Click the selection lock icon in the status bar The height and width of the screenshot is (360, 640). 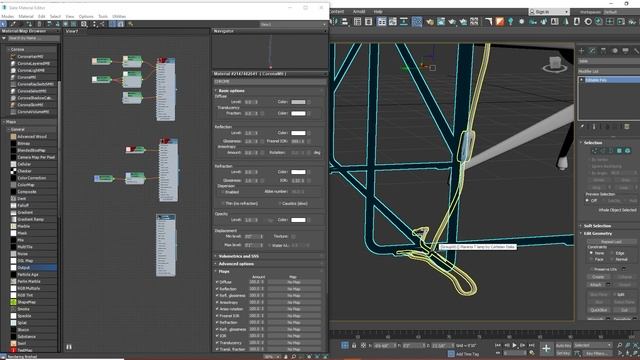(x=354, y=345)
